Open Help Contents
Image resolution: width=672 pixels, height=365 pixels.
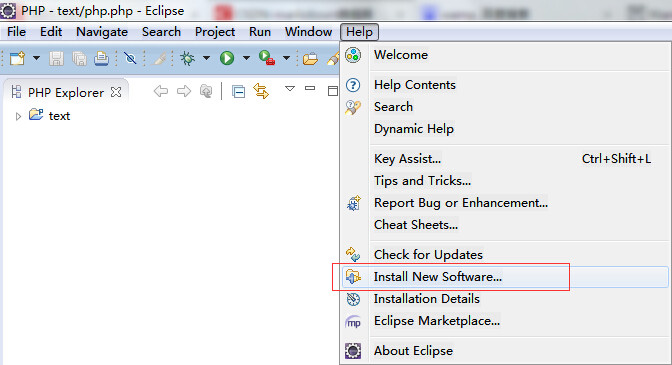click(506, 85)
